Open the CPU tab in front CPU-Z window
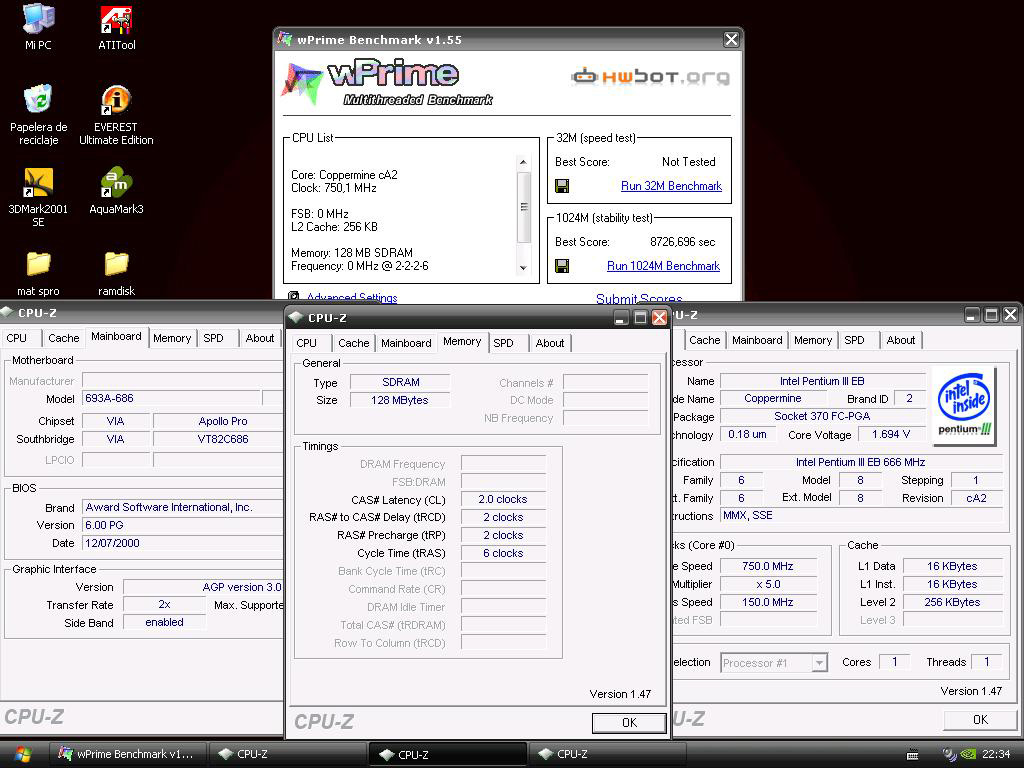Viewport: 1024px width, 768px height. (x=306, y=343)
